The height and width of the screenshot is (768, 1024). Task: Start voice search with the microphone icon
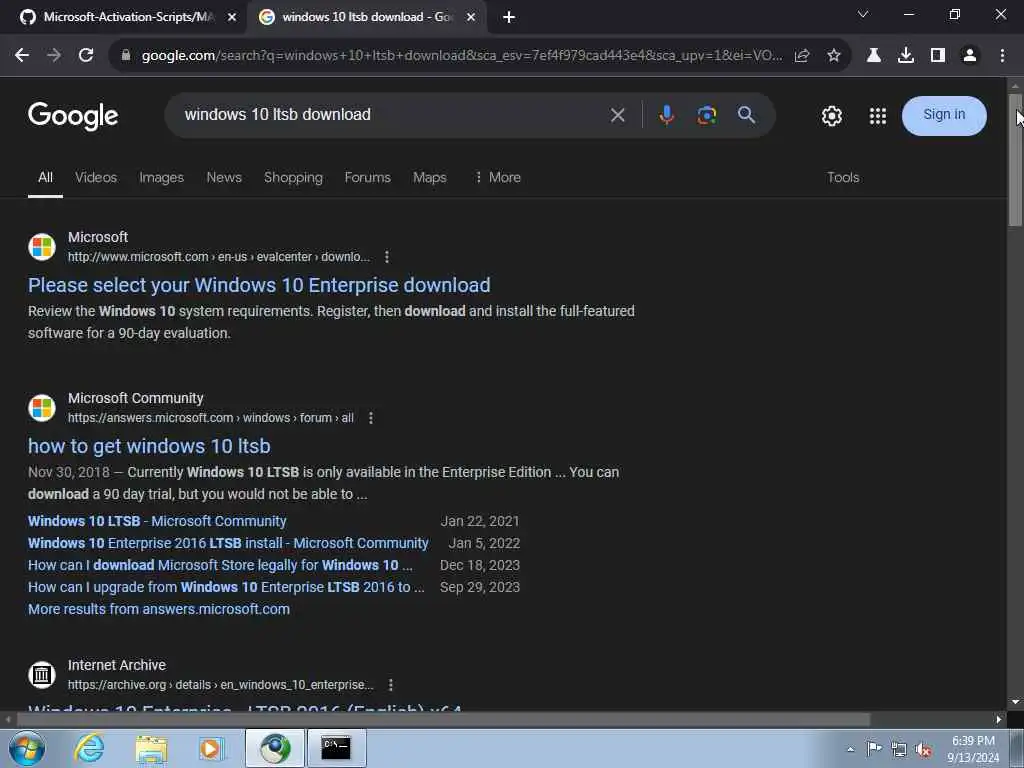pyautogui.click(x=666, y=116)
